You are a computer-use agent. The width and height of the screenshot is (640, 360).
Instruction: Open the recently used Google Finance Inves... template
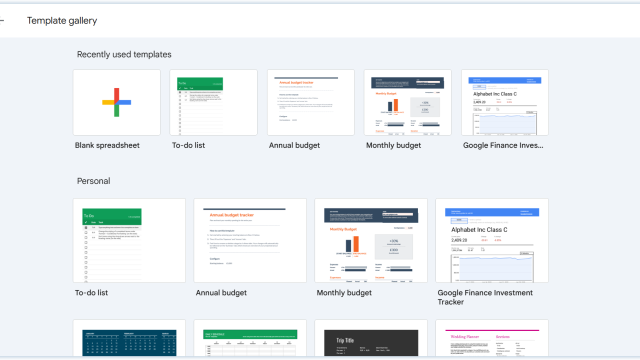[x=505, y=102]
